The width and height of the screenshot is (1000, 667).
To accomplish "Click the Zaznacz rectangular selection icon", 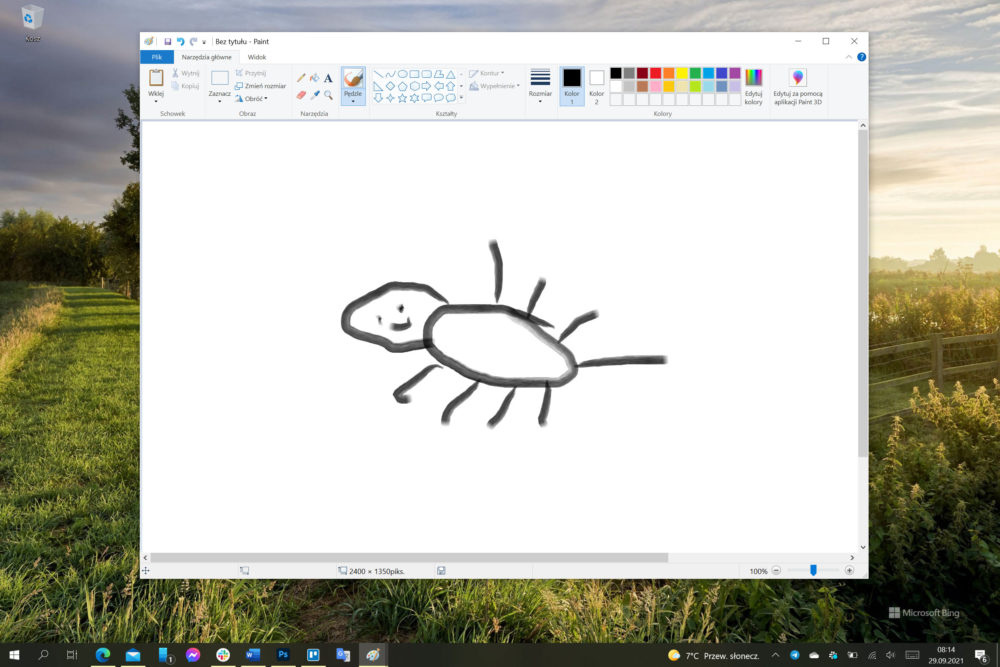I will tap(220, 78).
